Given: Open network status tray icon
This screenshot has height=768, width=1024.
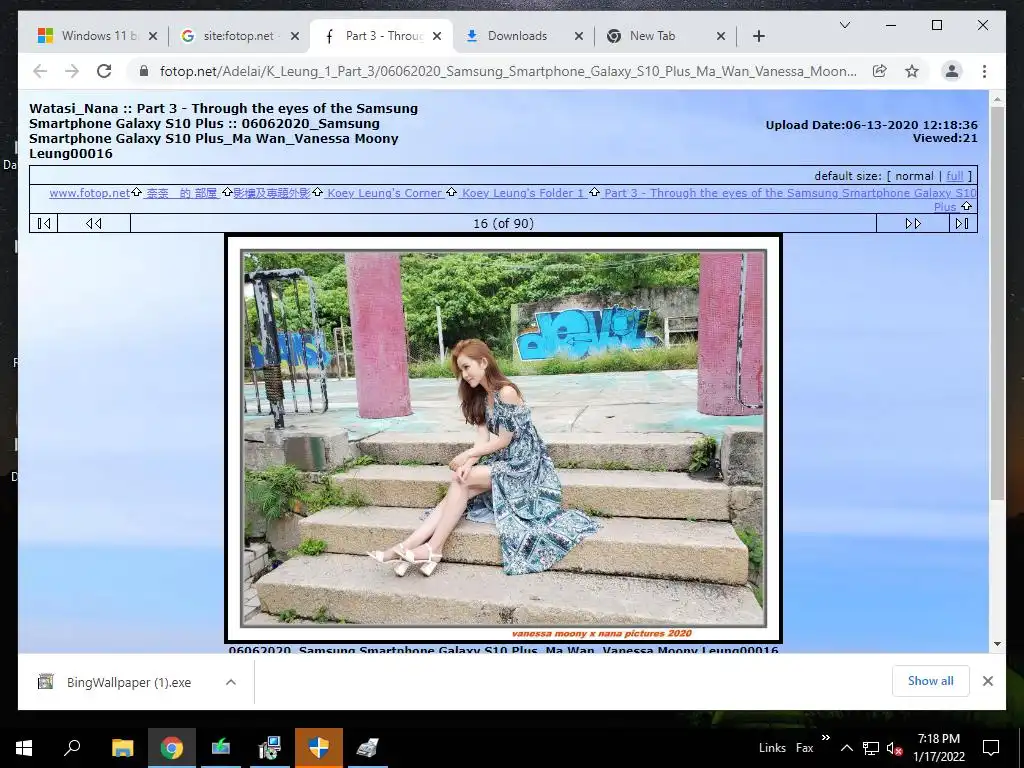Looking at the screenshot, I should coord(871,748).
